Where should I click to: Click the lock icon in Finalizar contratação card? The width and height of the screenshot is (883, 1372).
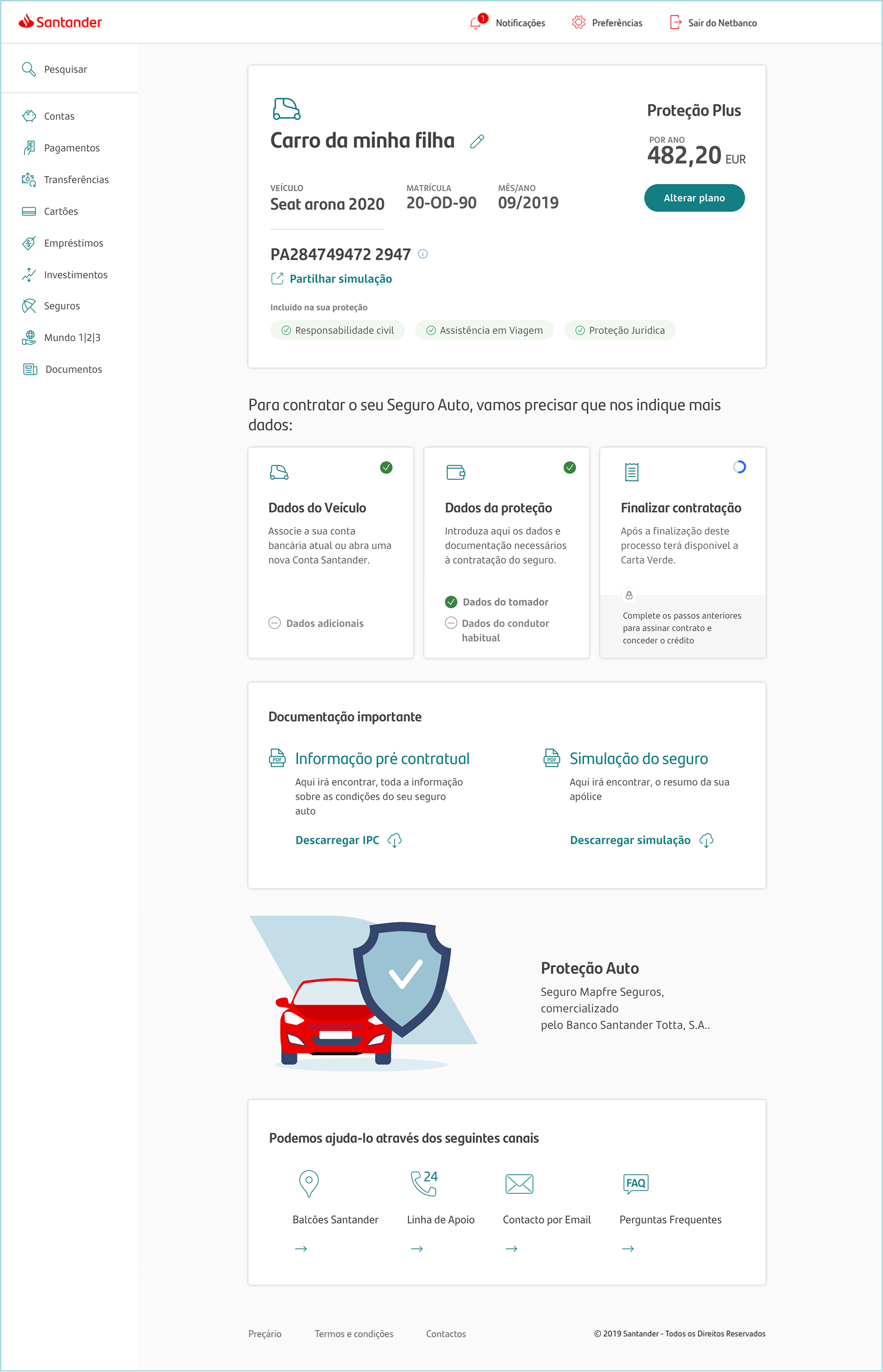pyautogui.click(x=629, y=596)
